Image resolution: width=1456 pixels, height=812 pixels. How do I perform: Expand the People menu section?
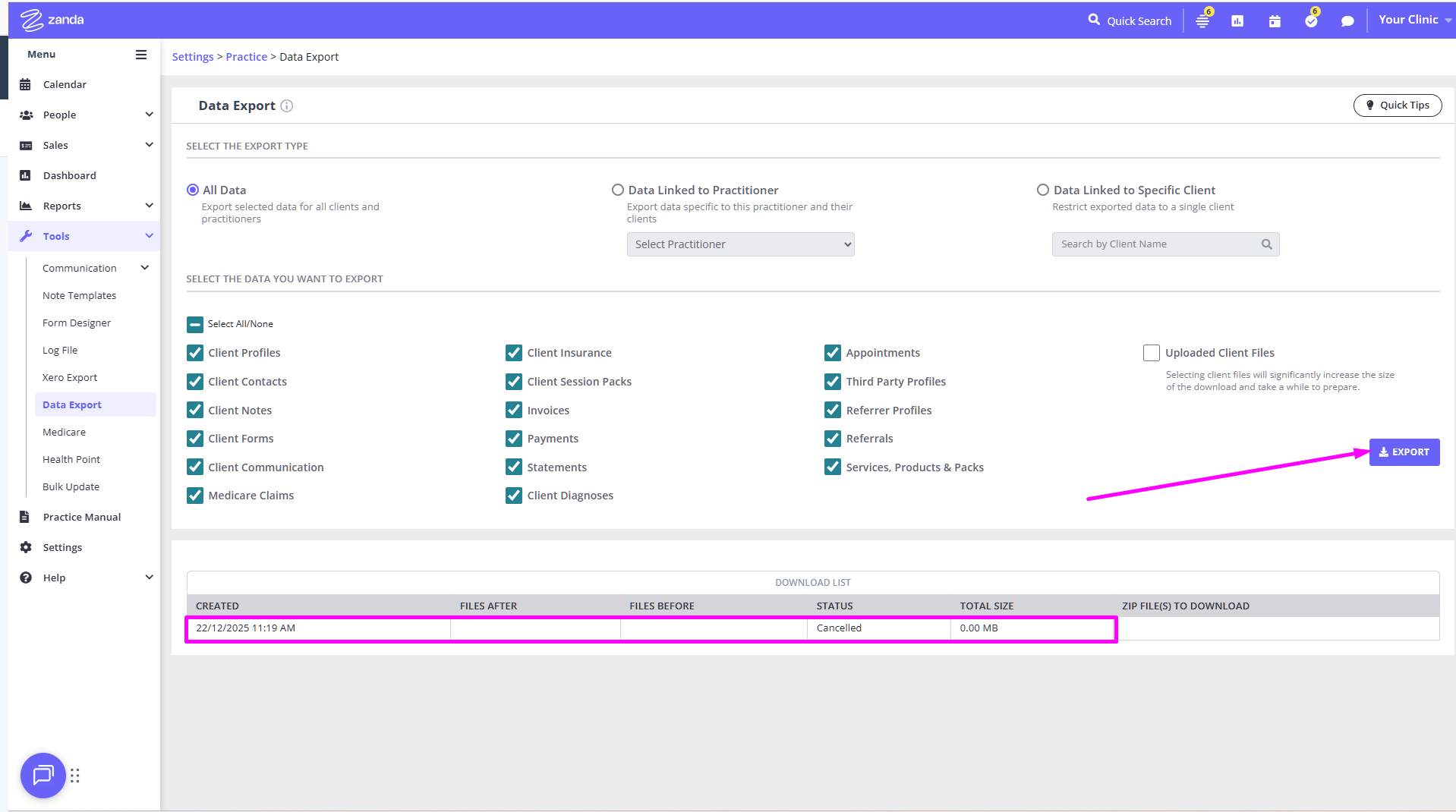click(149, 115)
